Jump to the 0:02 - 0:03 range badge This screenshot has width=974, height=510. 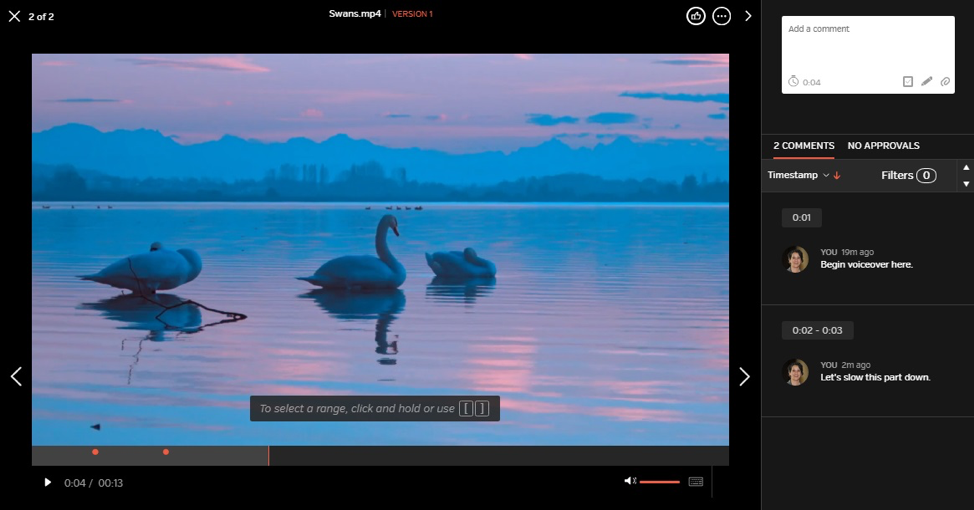(x=817, y=330)
